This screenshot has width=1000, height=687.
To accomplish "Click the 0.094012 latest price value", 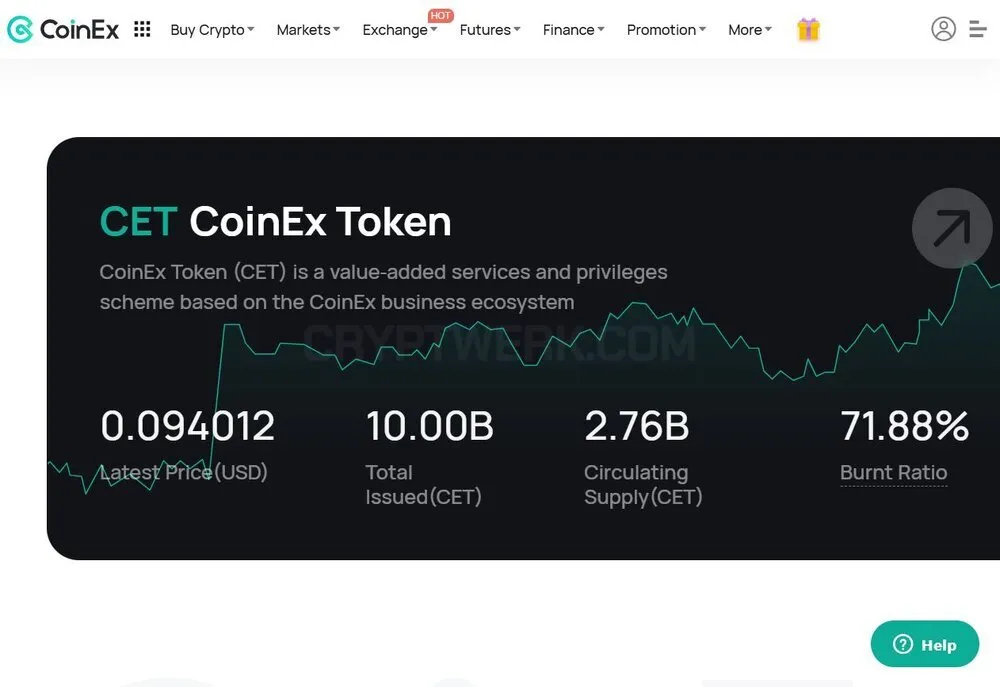I will (188, 426).
